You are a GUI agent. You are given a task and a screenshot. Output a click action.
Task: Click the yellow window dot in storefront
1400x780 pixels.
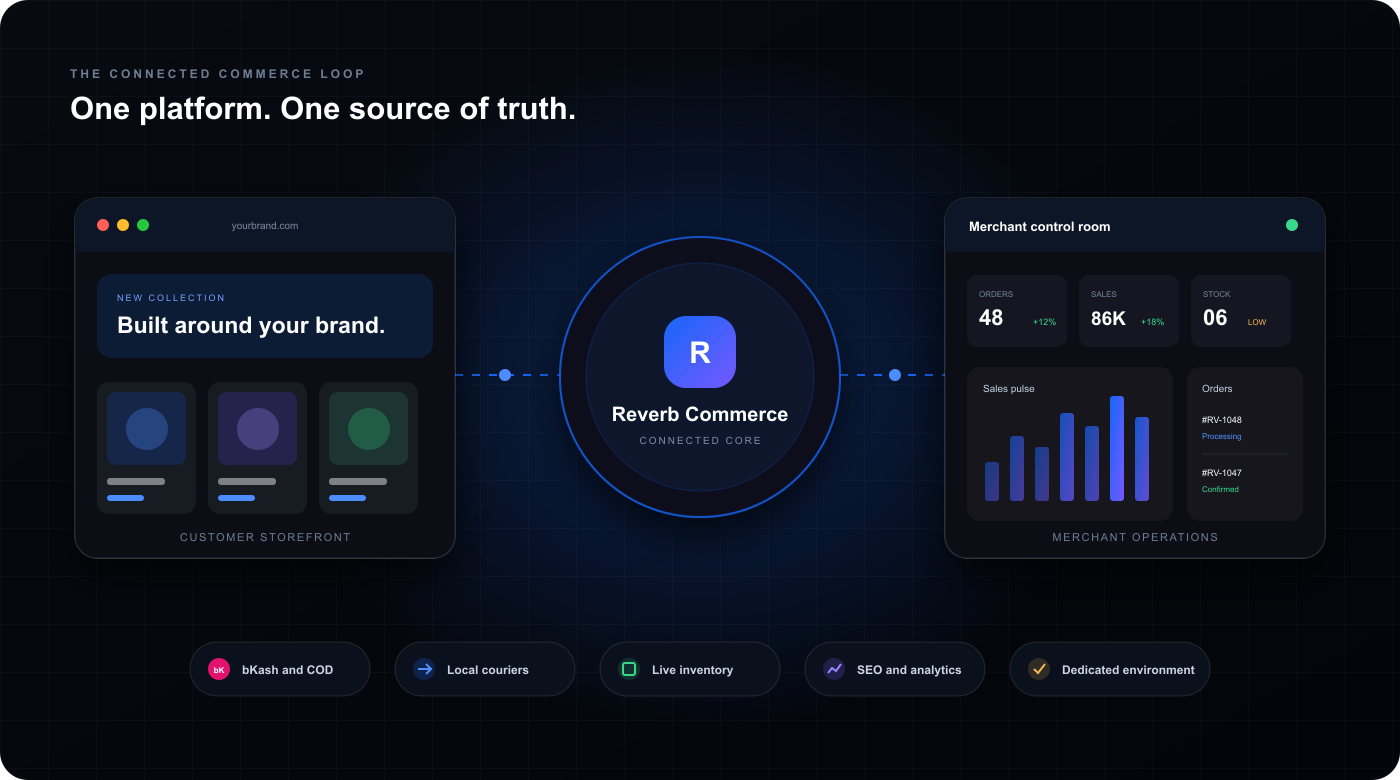tap(123, 225)
